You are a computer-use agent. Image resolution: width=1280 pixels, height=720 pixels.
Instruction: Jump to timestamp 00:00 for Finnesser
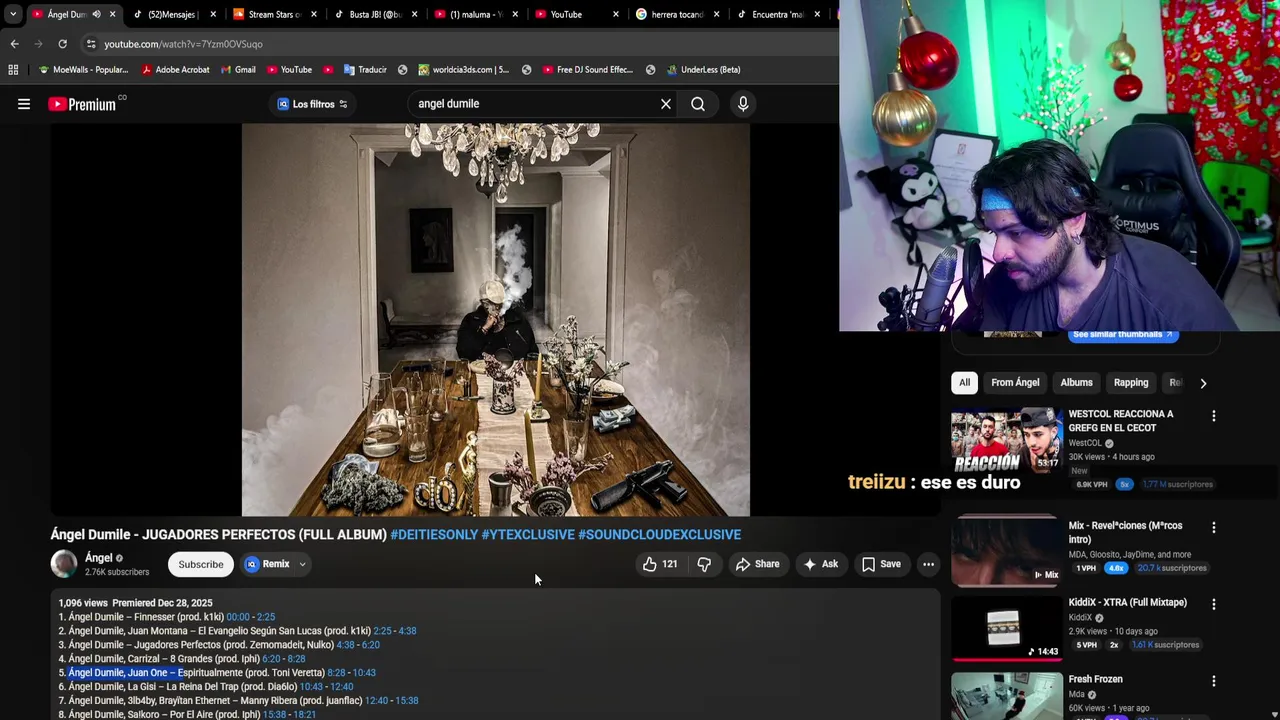tap(238, 617)
